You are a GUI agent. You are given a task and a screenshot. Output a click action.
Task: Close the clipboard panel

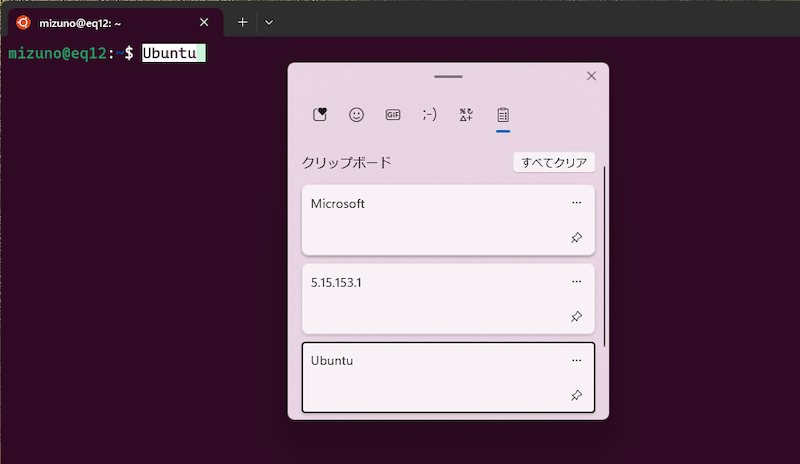591,76
